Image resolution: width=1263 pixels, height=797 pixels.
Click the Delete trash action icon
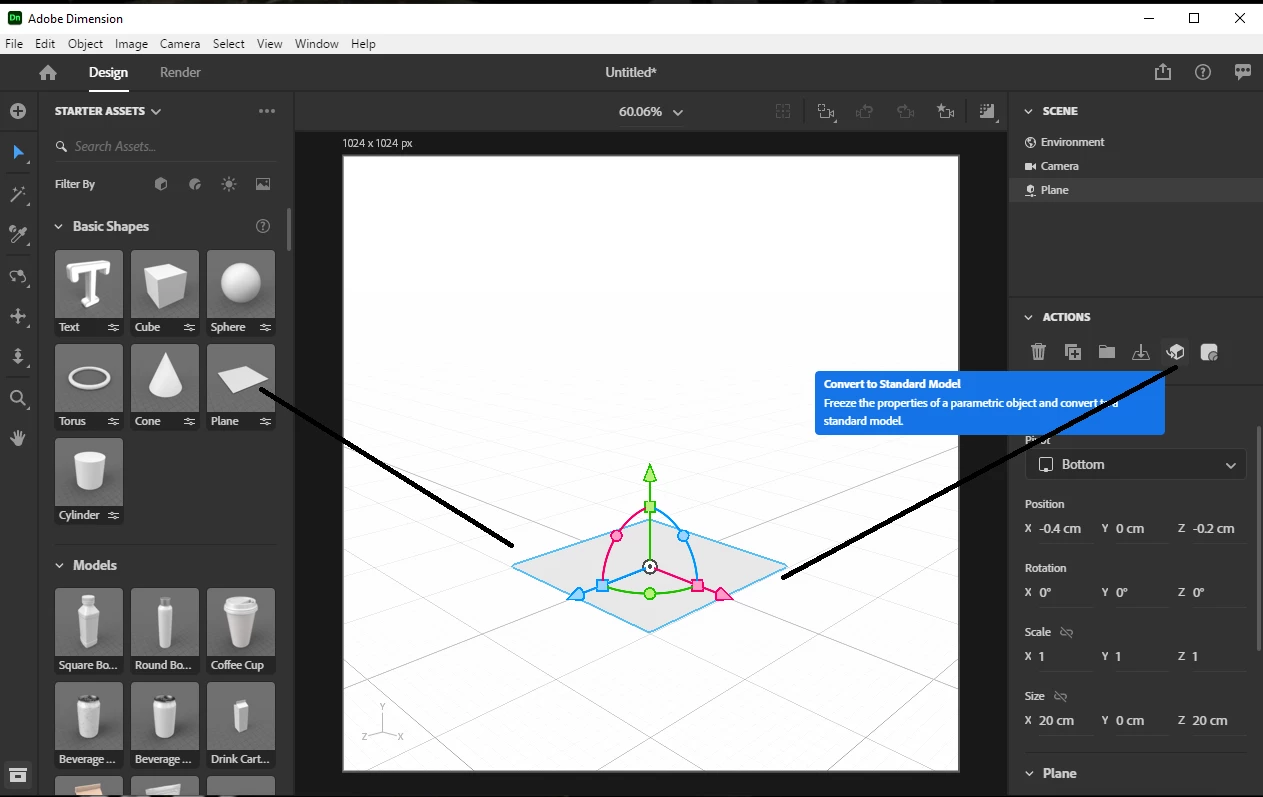(1039, 352)
